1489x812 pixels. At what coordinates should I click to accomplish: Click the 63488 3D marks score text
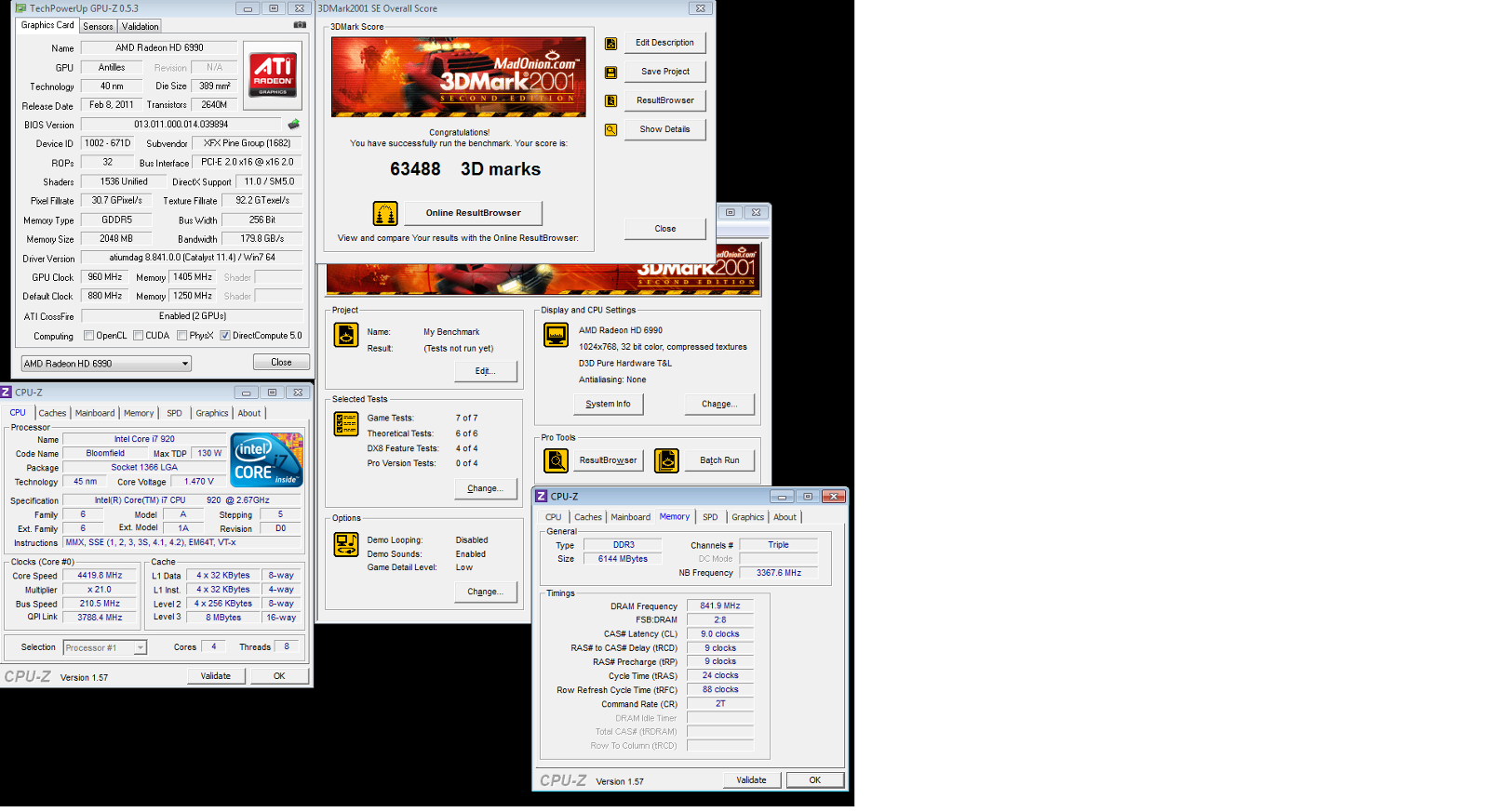(x=465, y=169)
